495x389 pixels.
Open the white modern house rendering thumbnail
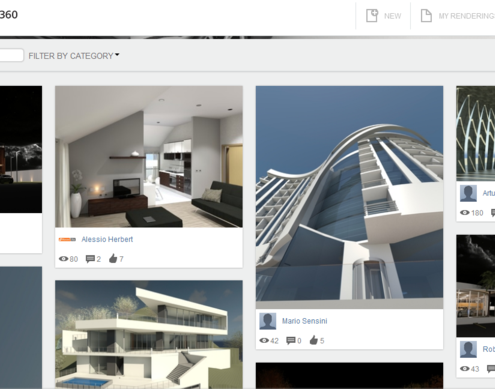[x=149, y=334]
